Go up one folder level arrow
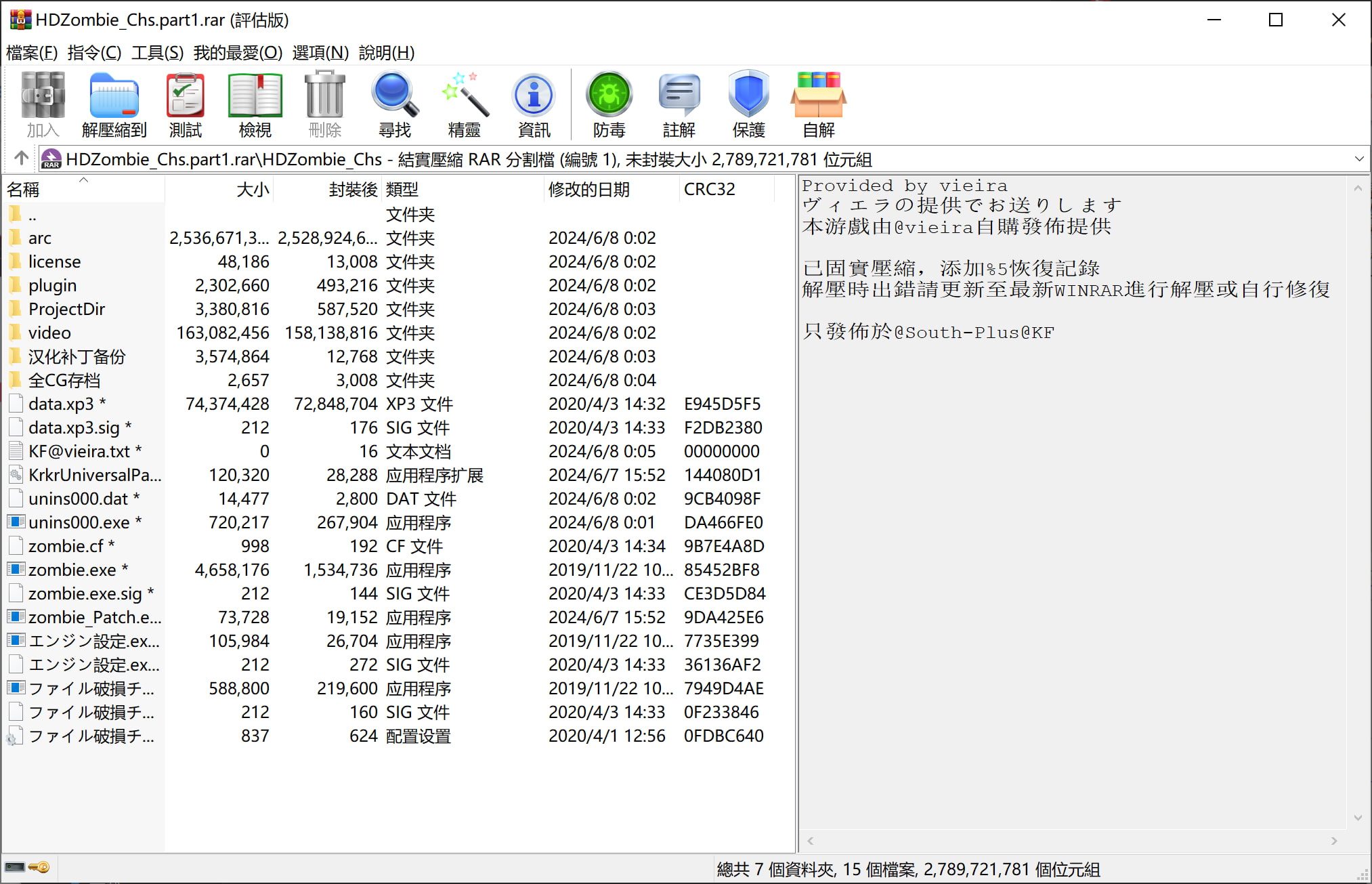1372x884 pixels. [x=21, y=159]
